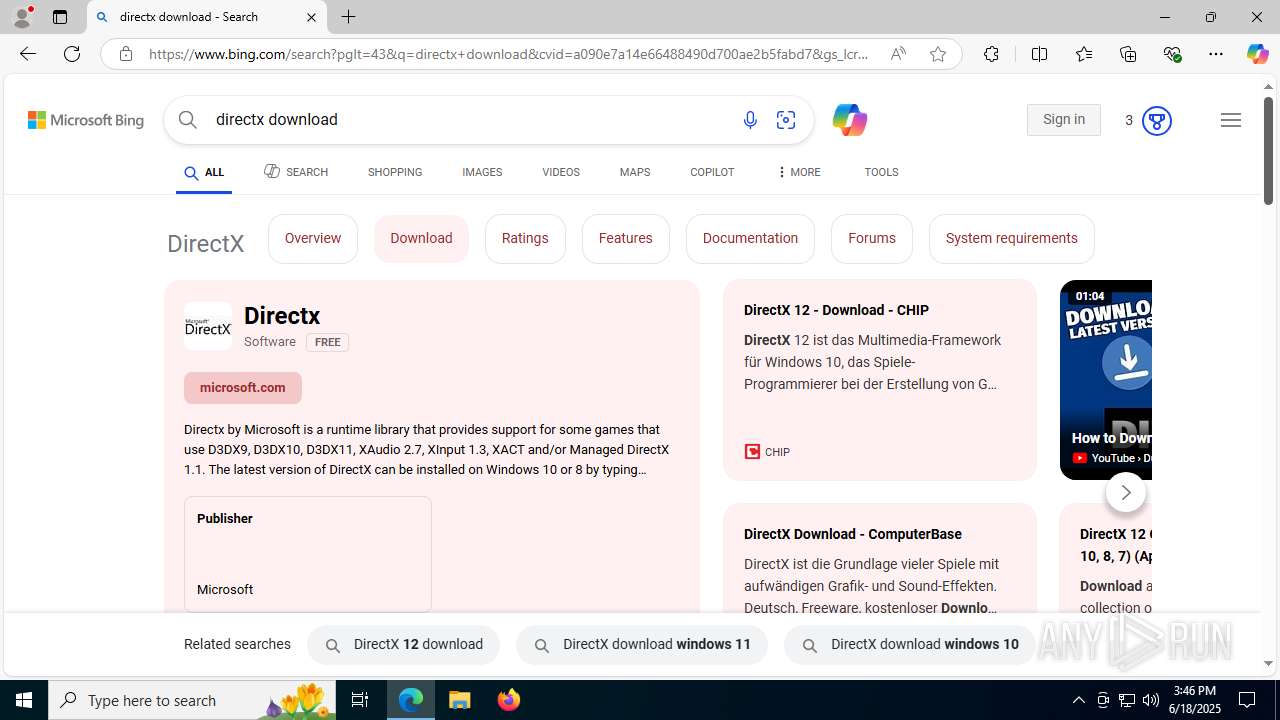Select the System requirements pill
This screenshot has width=1280, height=720.
click(x=1012, y=238)
